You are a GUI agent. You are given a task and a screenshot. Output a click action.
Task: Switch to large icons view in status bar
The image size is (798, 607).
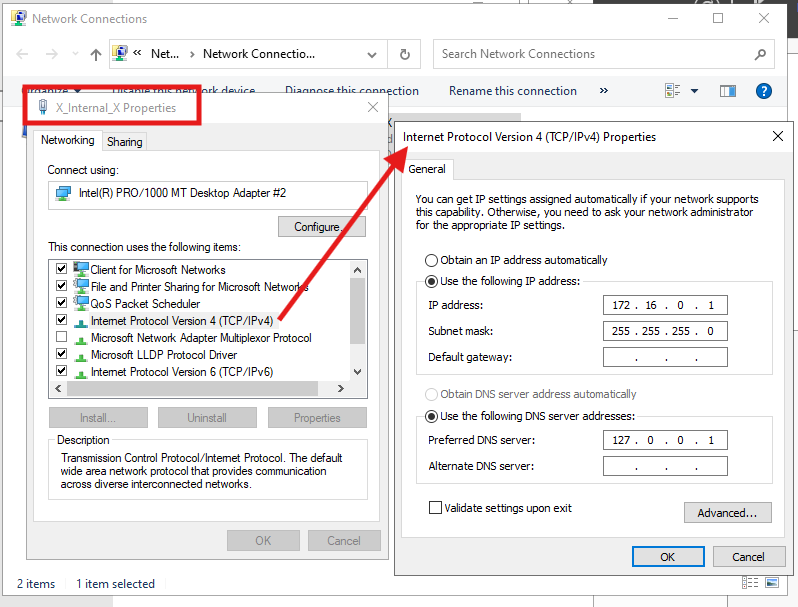(772, 583)
